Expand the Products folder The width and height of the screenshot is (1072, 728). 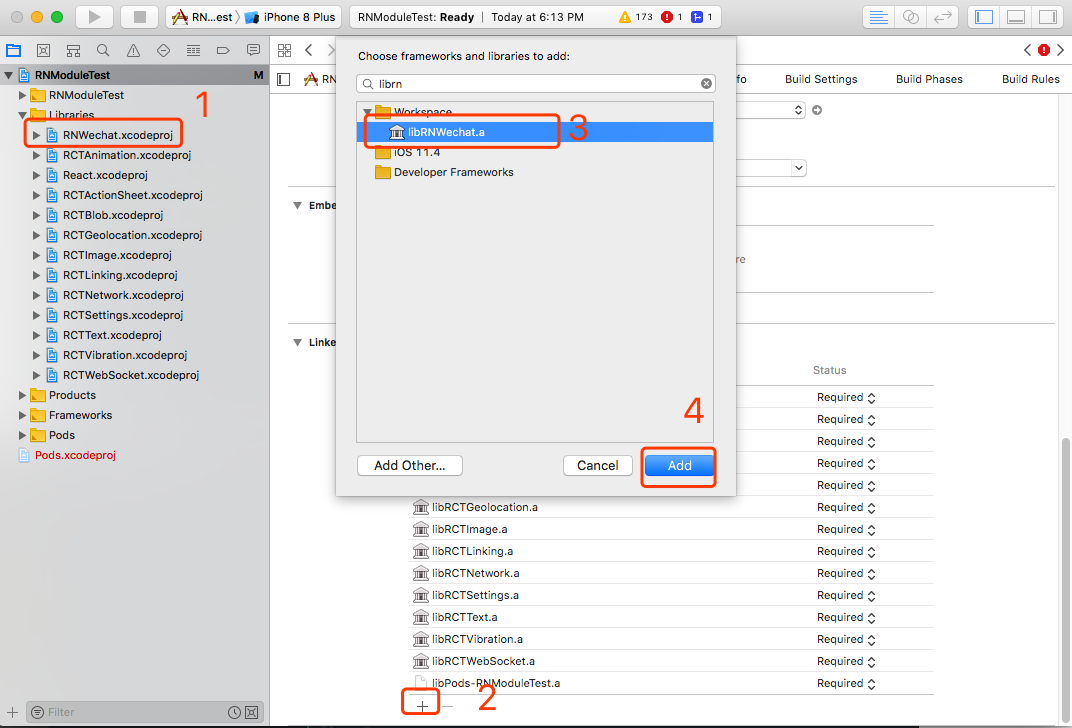[x=23, y=395]
